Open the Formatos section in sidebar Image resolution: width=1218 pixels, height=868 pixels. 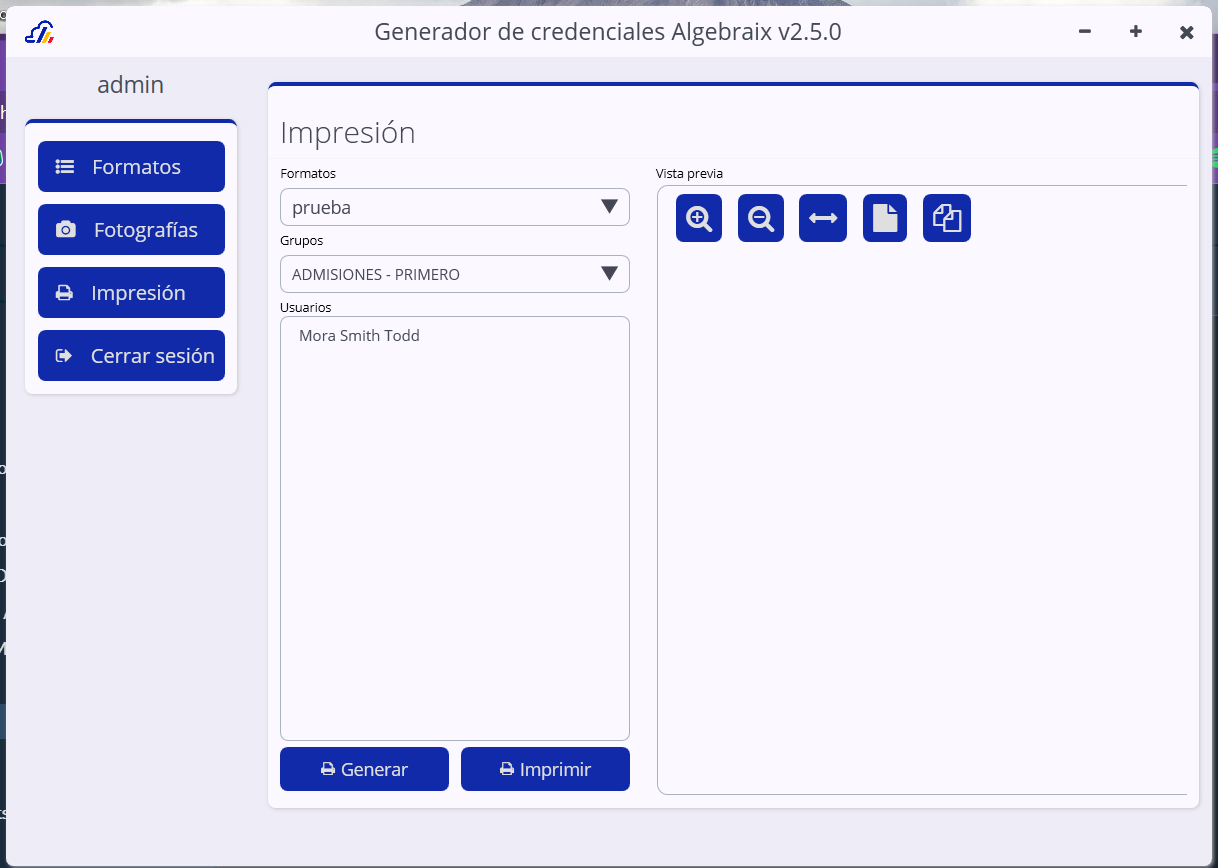pos(131,167)
